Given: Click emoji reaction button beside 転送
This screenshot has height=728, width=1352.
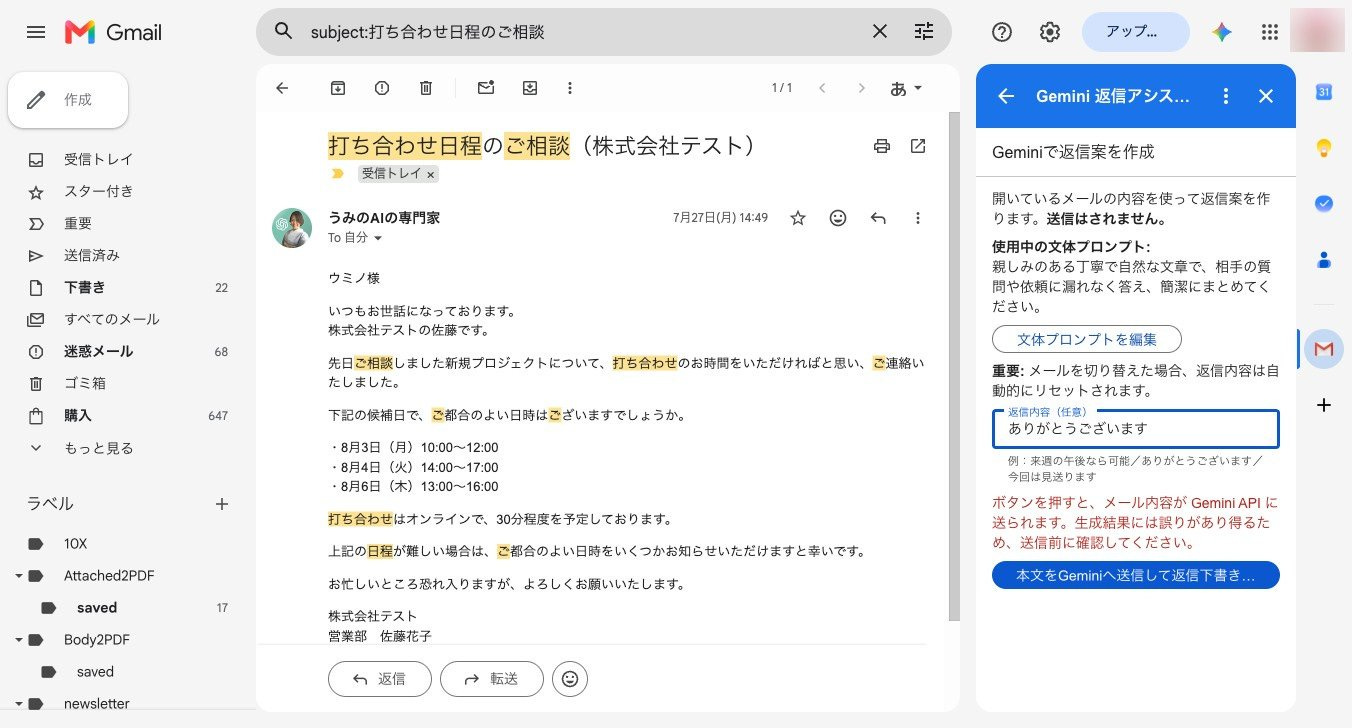Looking at the screenshot, I should [570, 679].
